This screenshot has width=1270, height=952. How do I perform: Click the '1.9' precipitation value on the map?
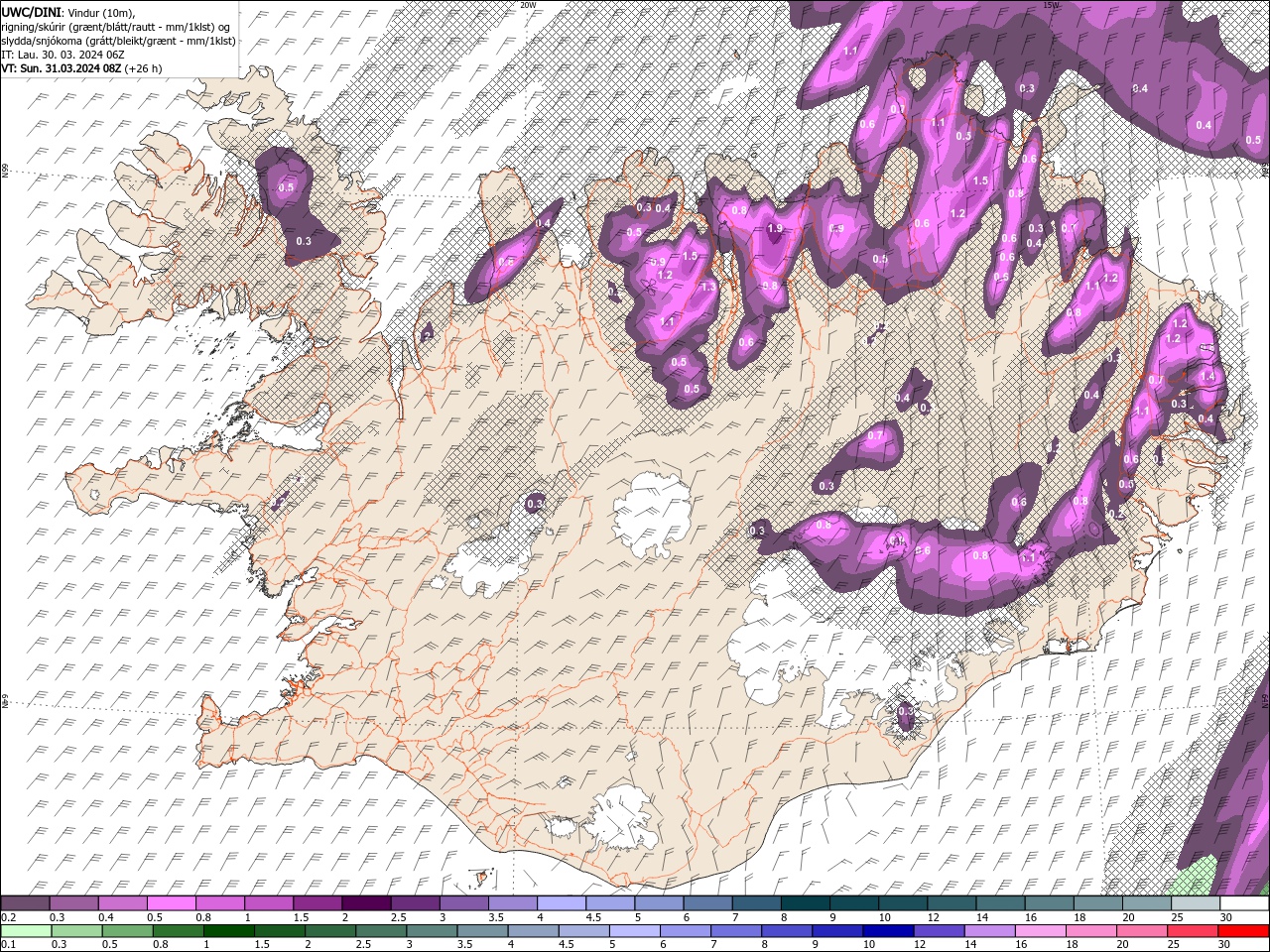(775, 229)
